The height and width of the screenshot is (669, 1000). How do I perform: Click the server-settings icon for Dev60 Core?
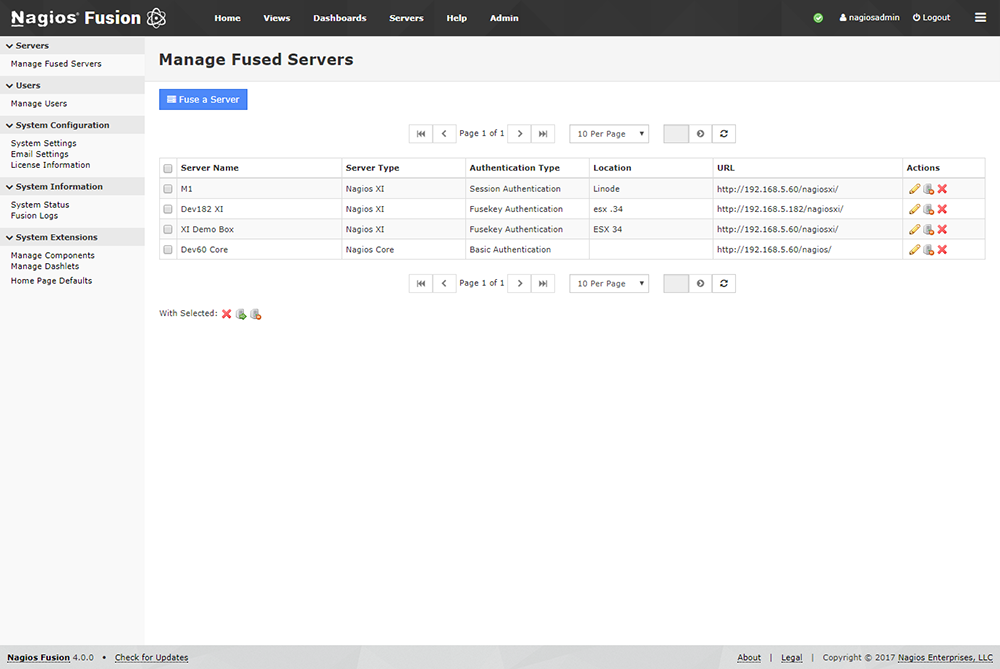pos(929,249)
